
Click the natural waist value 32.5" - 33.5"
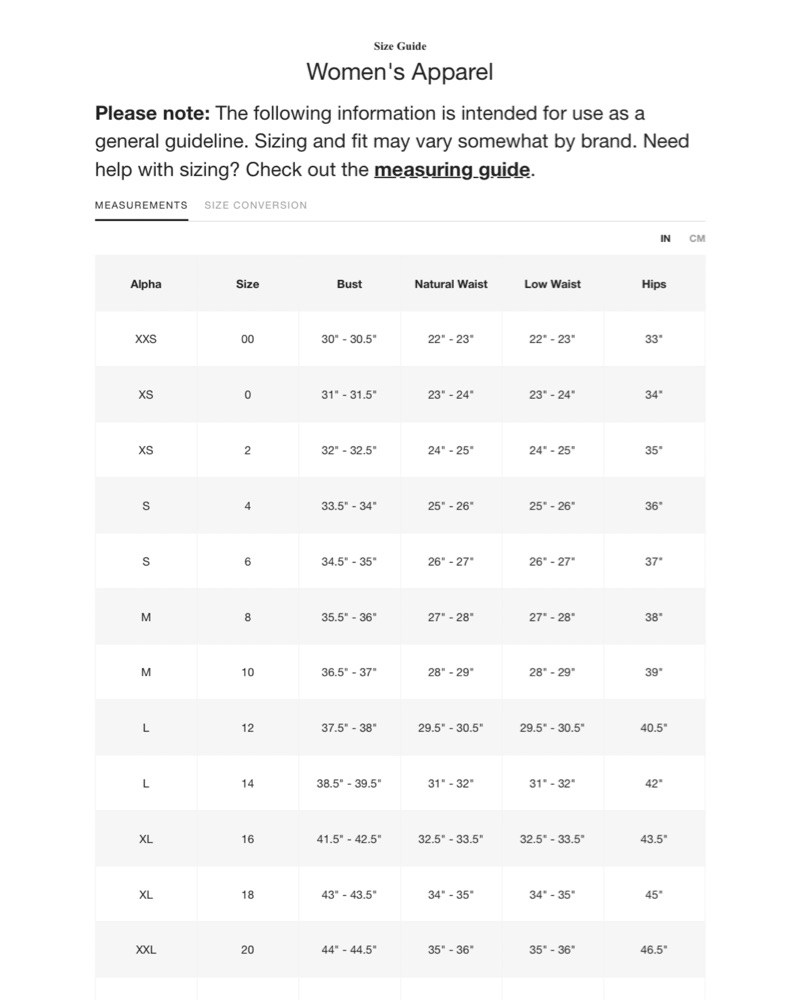(451, 839)
